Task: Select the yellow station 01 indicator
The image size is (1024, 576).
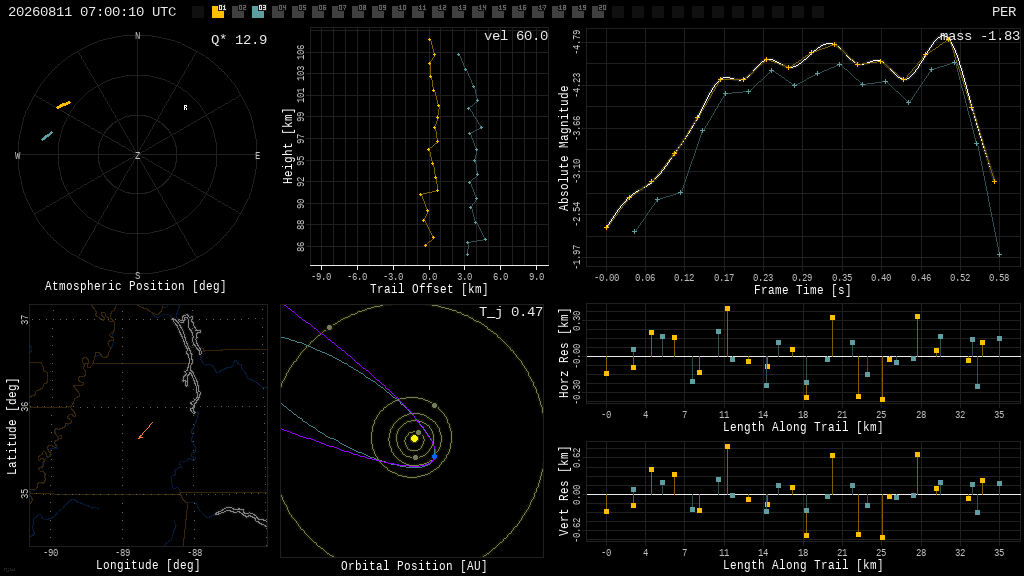Action: point(218,11)
